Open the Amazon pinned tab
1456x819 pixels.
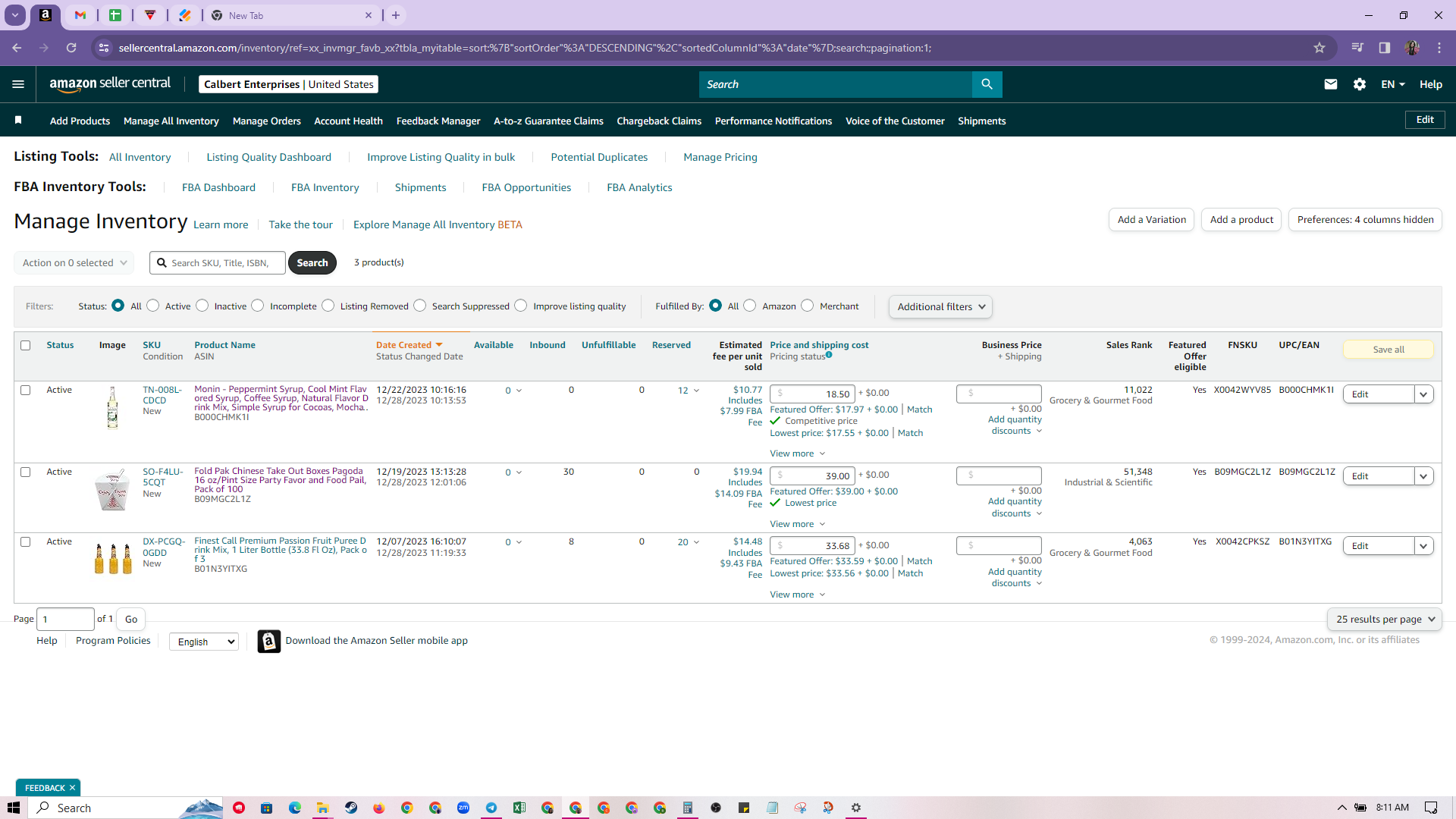point(45,15)
